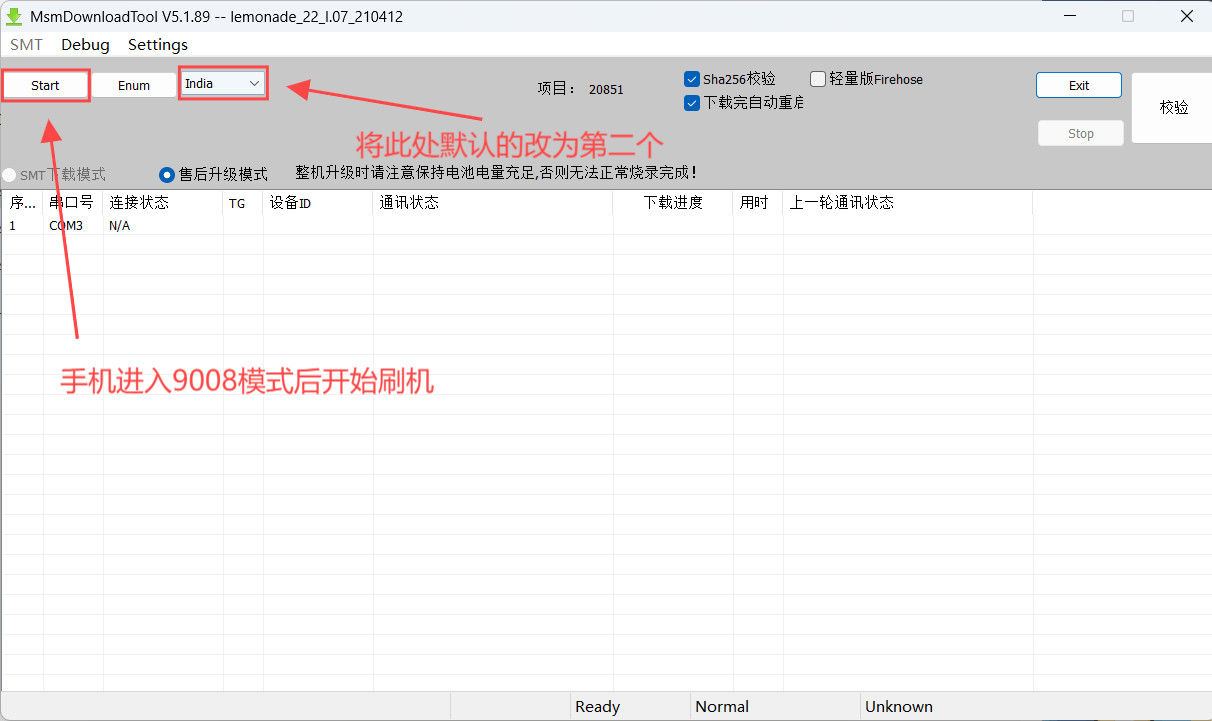Select the SMT下载模式 radio button
1212x721 pixels.
point(10,175)
